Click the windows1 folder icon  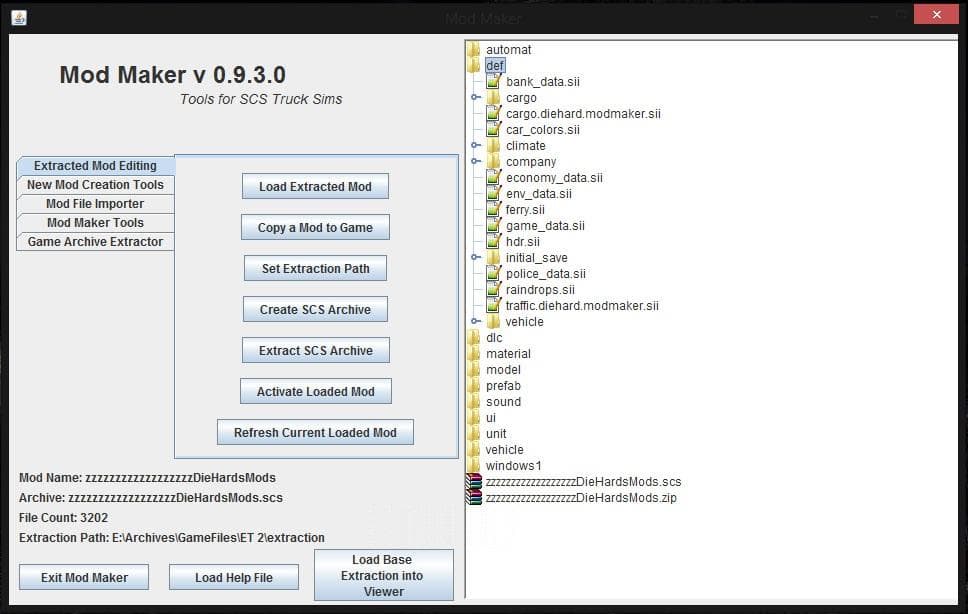coord(474,466)
